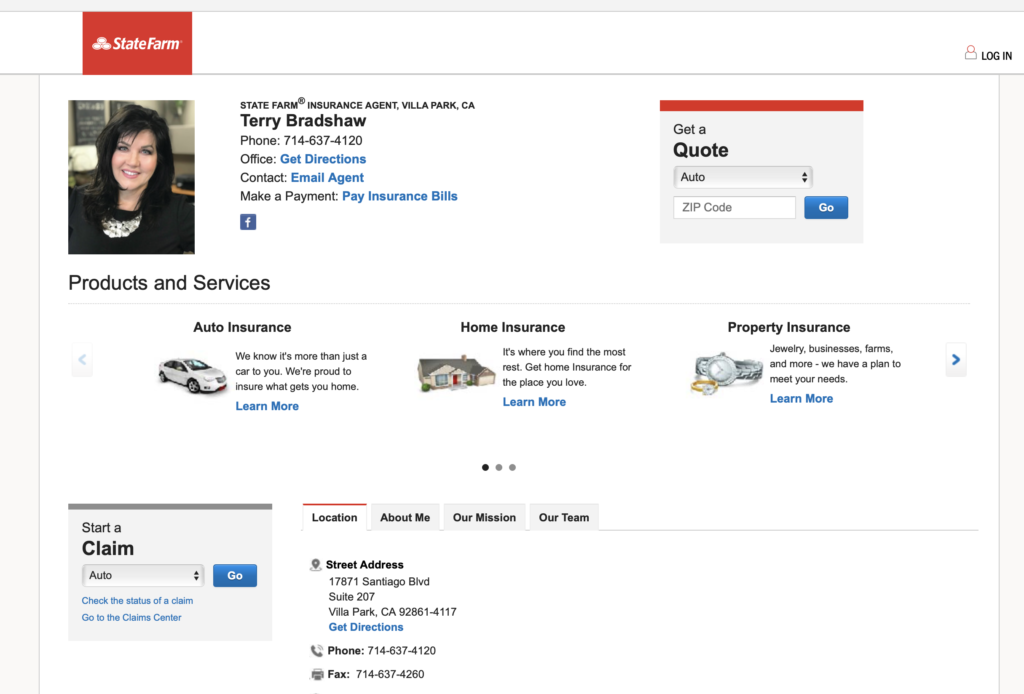Click Check the status of a claim

137,601
